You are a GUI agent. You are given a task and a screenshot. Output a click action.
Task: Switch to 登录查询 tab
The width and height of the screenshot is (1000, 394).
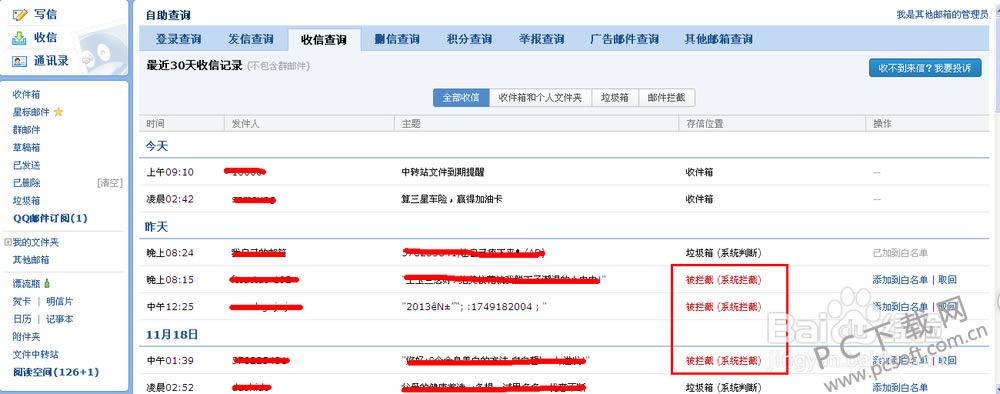(179, 40)
